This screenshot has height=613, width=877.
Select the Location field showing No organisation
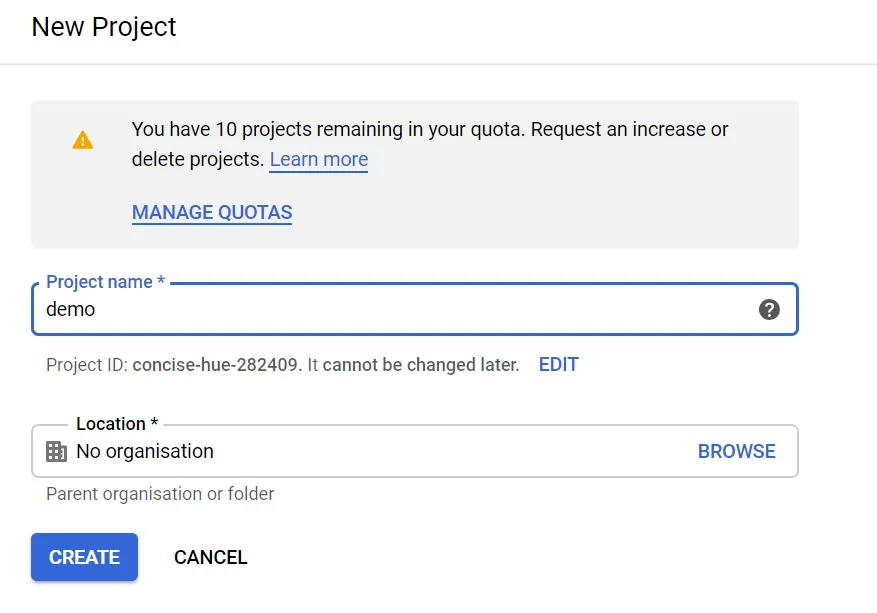414,451
